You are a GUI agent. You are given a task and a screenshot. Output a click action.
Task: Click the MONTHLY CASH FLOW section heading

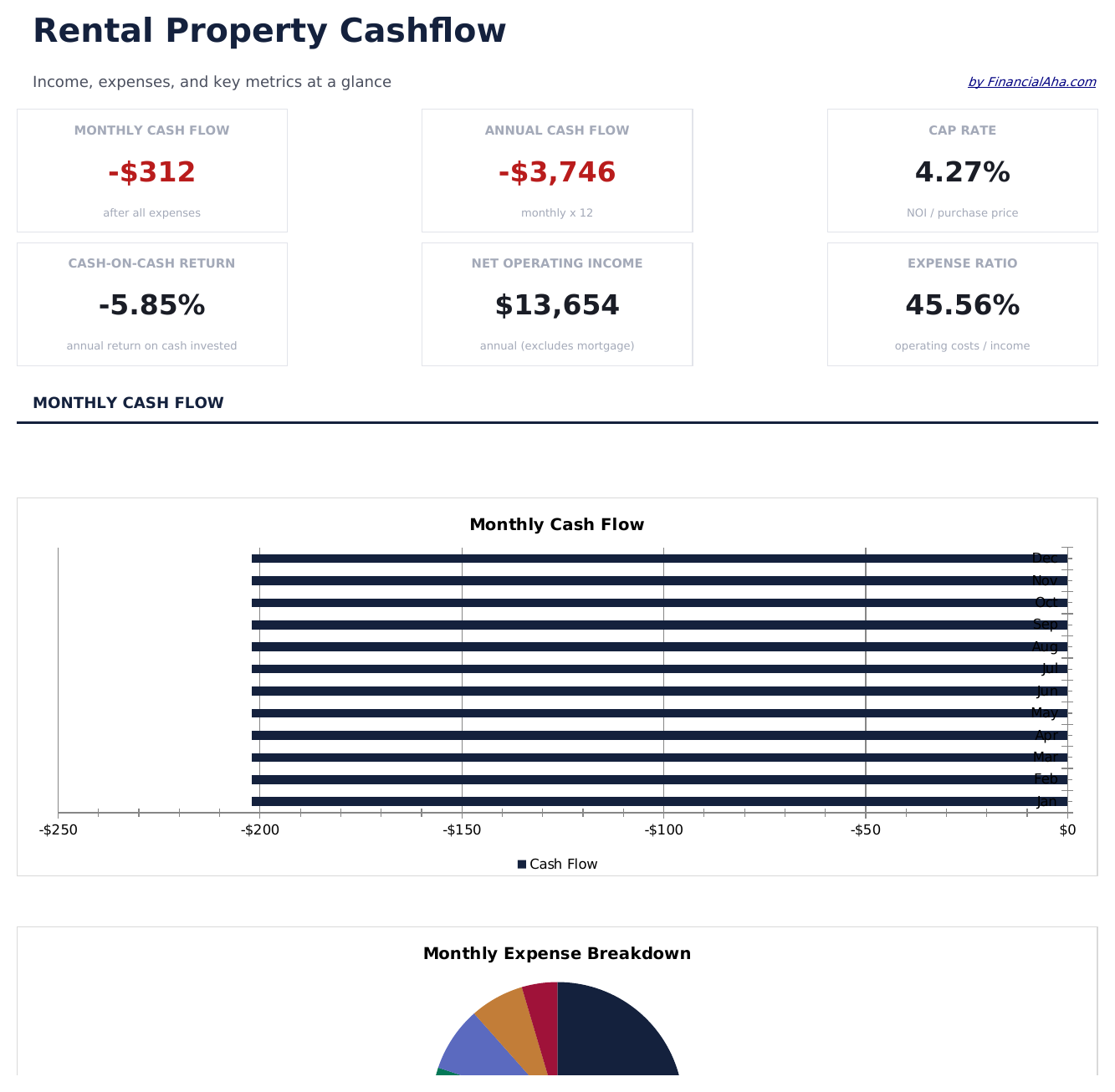pyautogui.click(x=128, y=403)
